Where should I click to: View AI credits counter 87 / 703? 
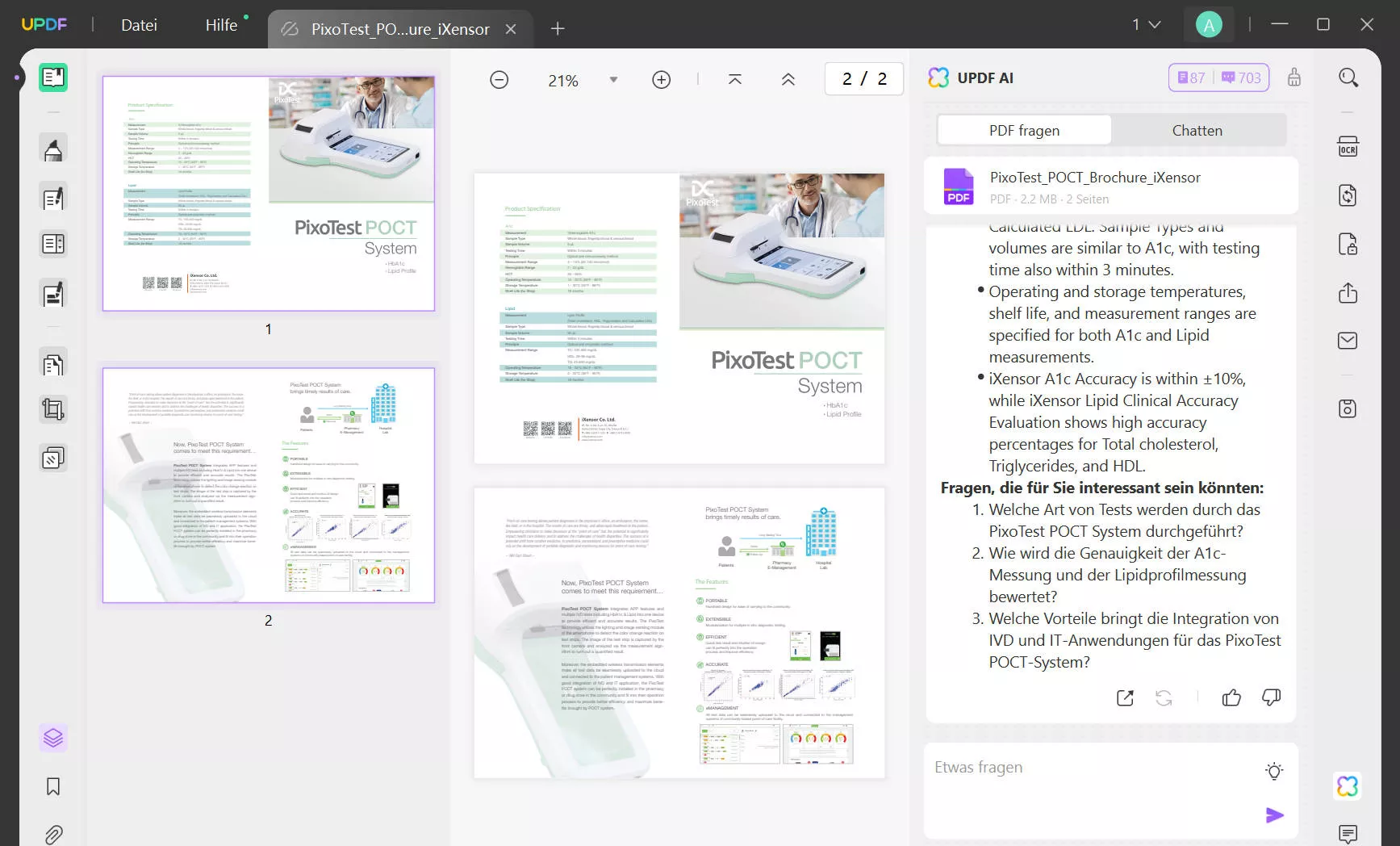coord(1218,77)
